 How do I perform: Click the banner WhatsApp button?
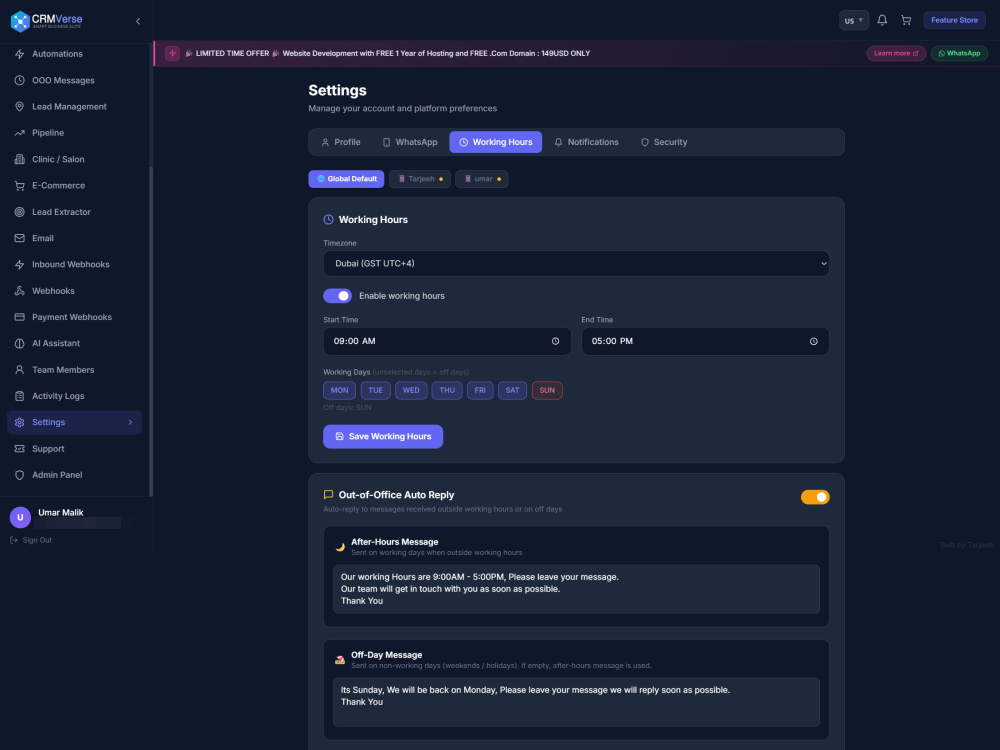tap(959, 54)
